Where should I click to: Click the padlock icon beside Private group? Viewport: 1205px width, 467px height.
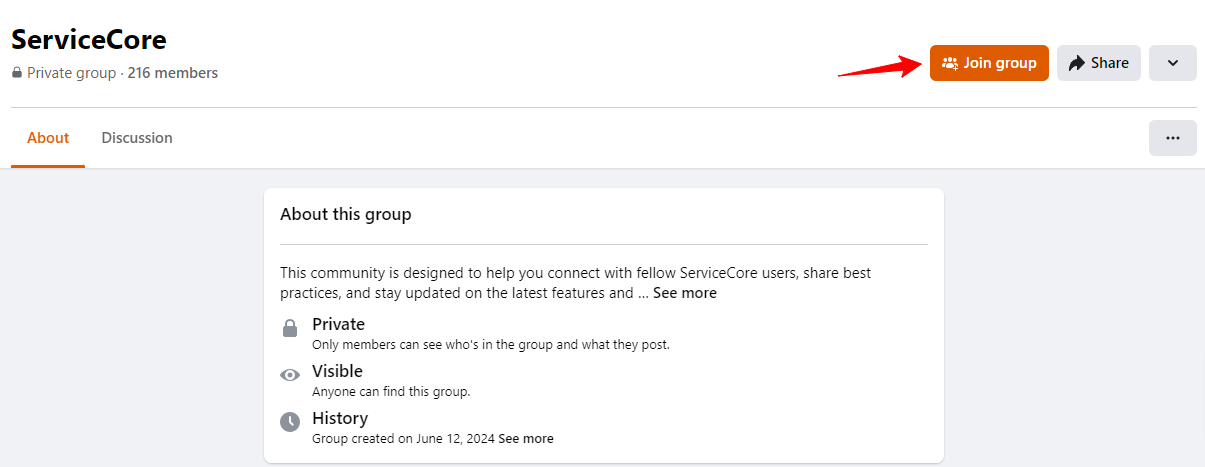pyautogui.click(x=17, y=73)
